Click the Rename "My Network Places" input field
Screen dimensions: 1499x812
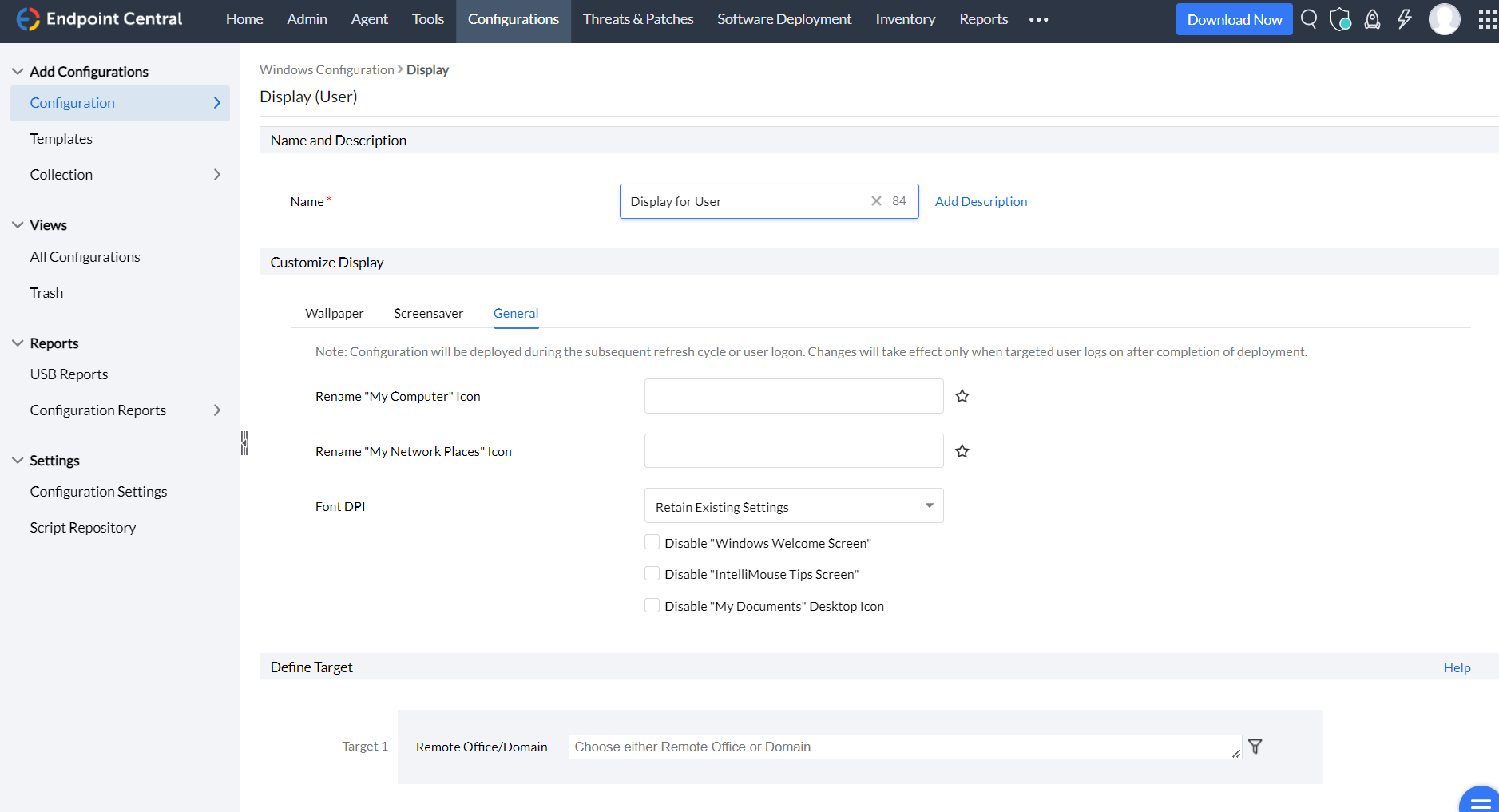793,451
